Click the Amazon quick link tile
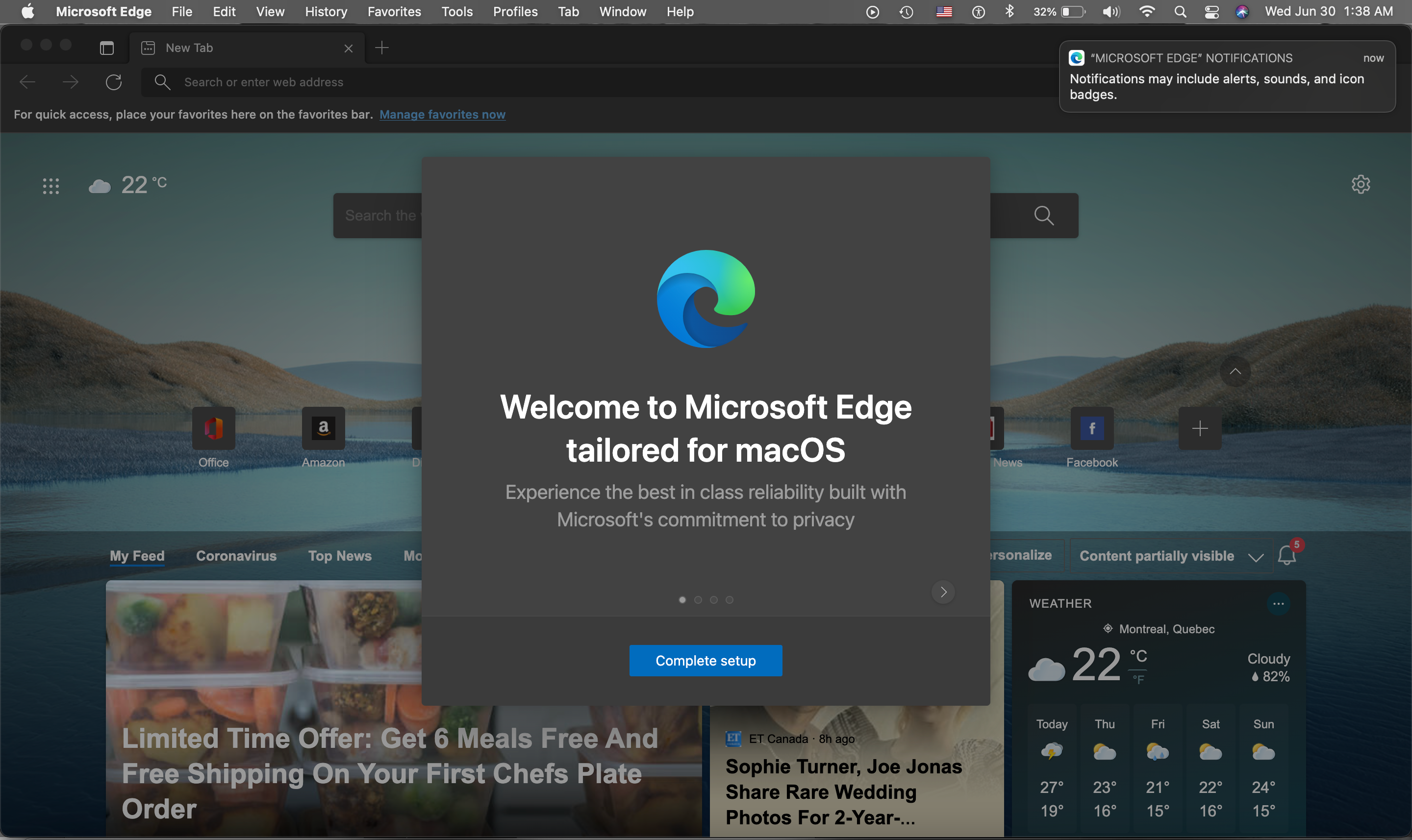 323,428
